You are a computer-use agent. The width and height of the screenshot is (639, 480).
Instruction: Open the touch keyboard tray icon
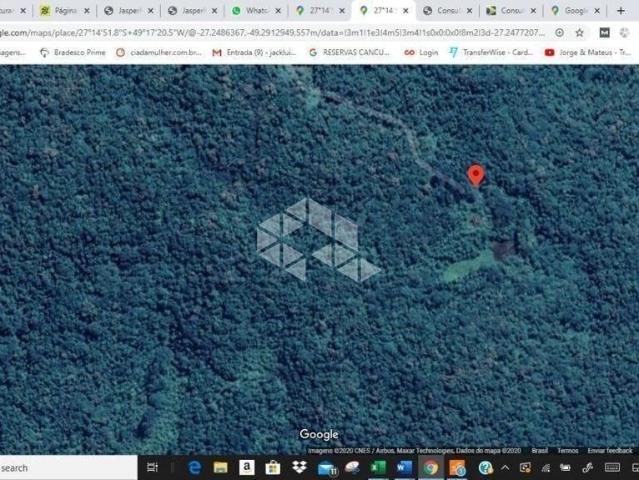point(613,468)
